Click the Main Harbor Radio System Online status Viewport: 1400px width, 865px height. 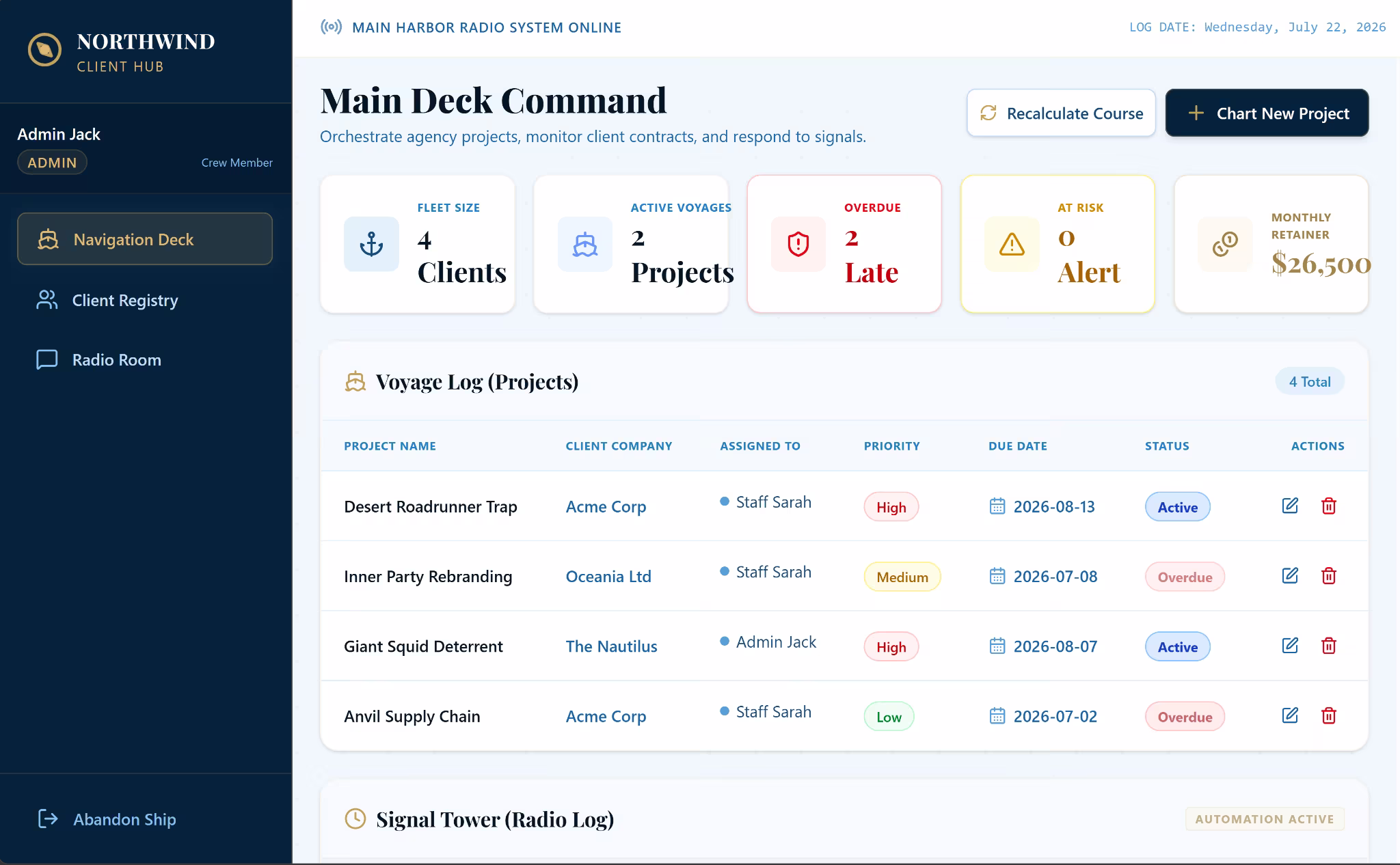[487, 27]
